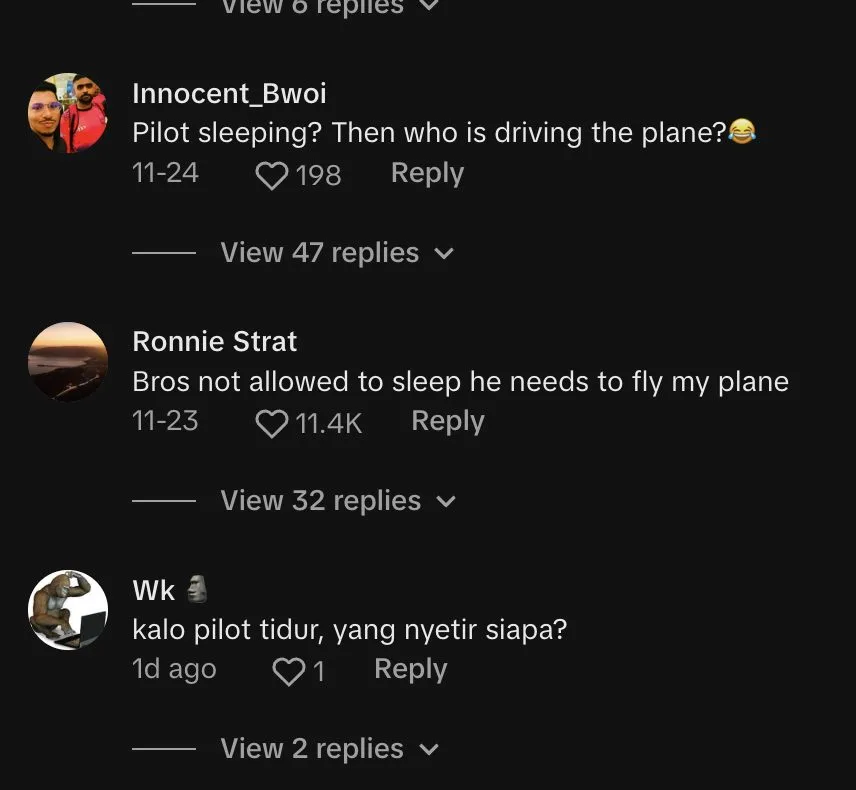The width and height of the screenshot is (856, 790).
Task: Open Innocent_Bwoi's profile picture
Action: [x=68, y=113]
